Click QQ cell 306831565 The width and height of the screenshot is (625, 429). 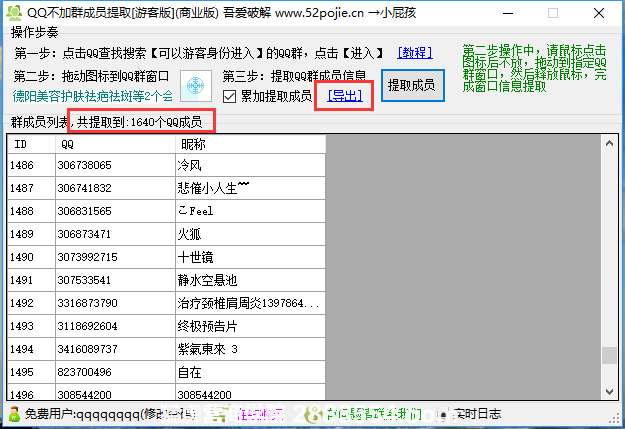coord(115,211)
